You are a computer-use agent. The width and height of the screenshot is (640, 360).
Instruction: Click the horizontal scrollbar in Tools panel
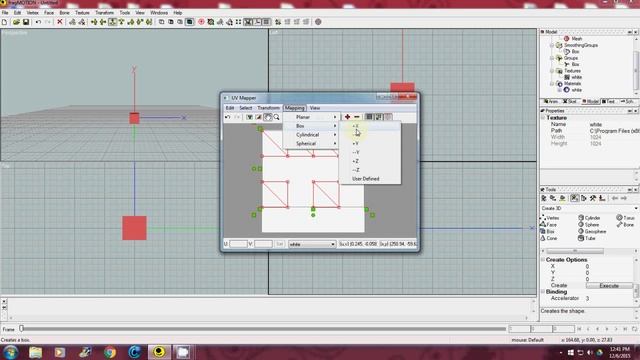coord(575,251)
